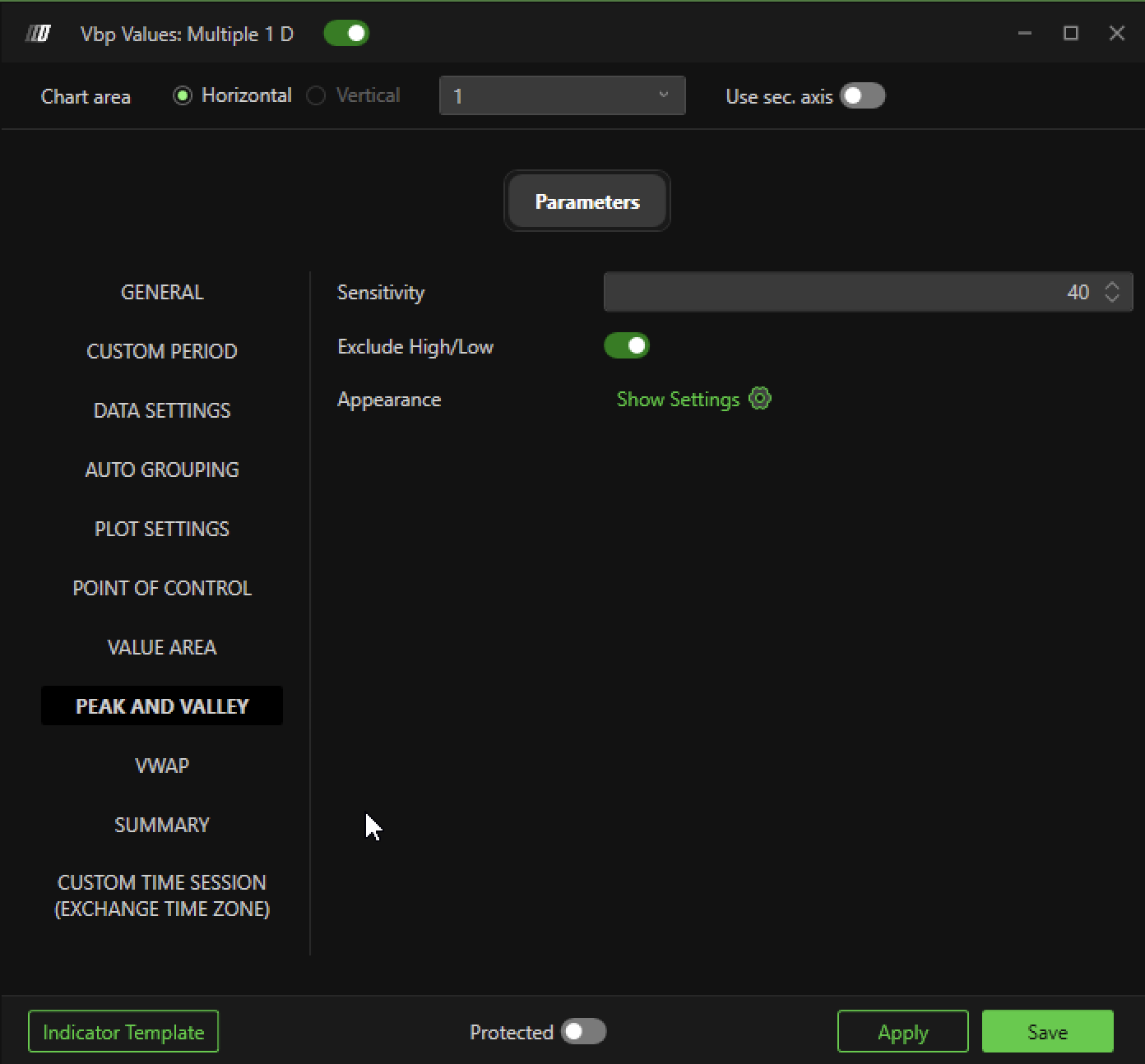
Task: Click the Sensitivity stepper arrows
Action: click(1112, 292)
